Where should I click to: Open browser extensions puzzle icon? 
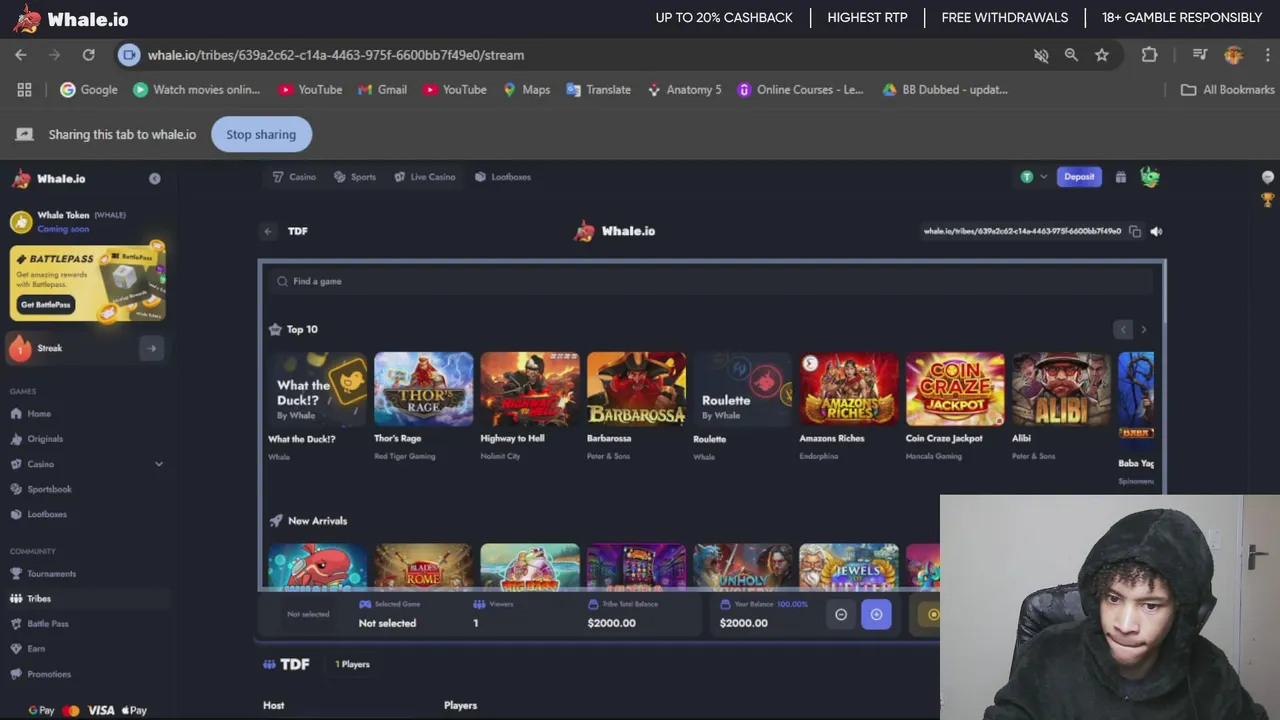click(x=1149, y=55)
